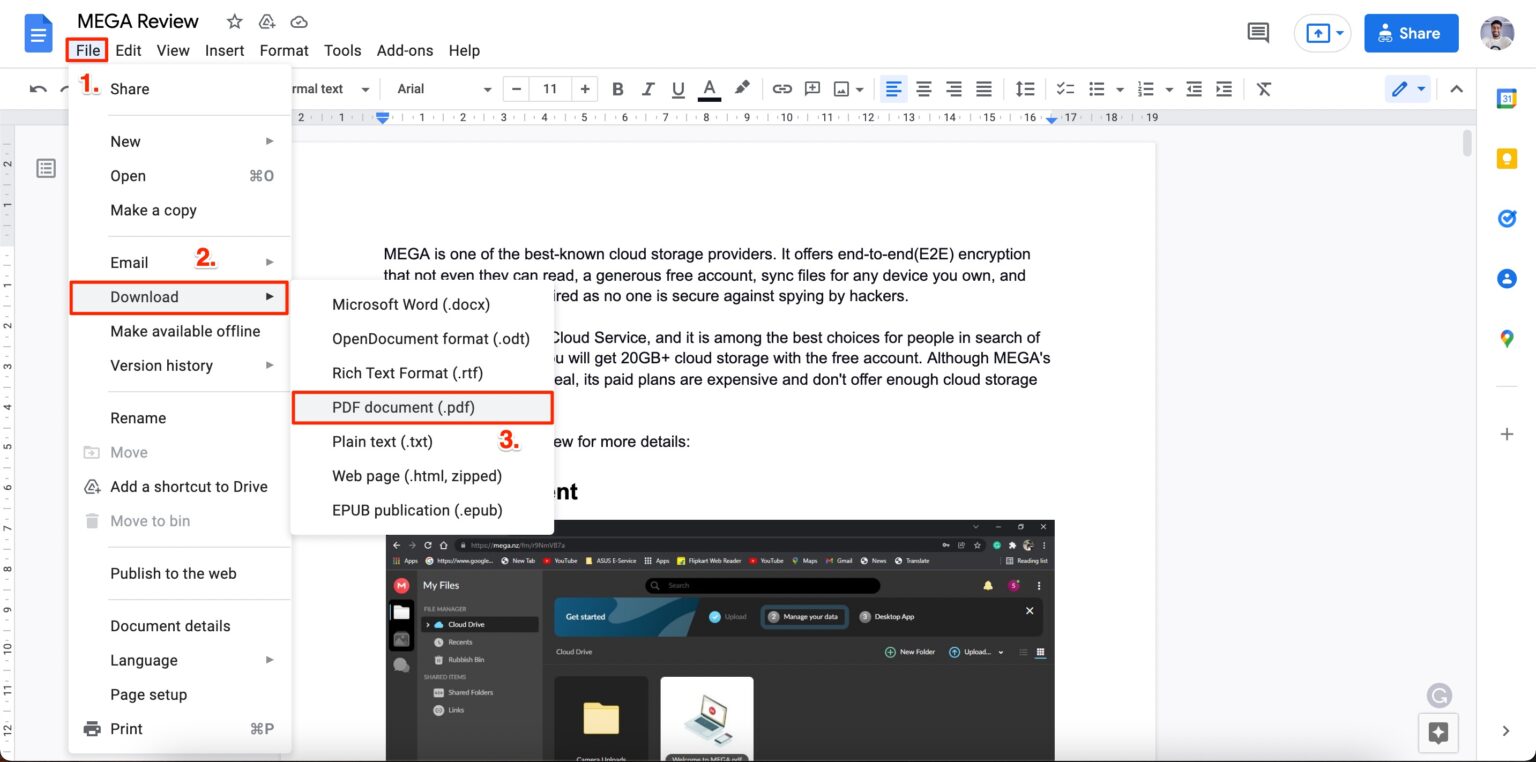
Task: Open Google Calendar in the side panel
Action: 1506,98
